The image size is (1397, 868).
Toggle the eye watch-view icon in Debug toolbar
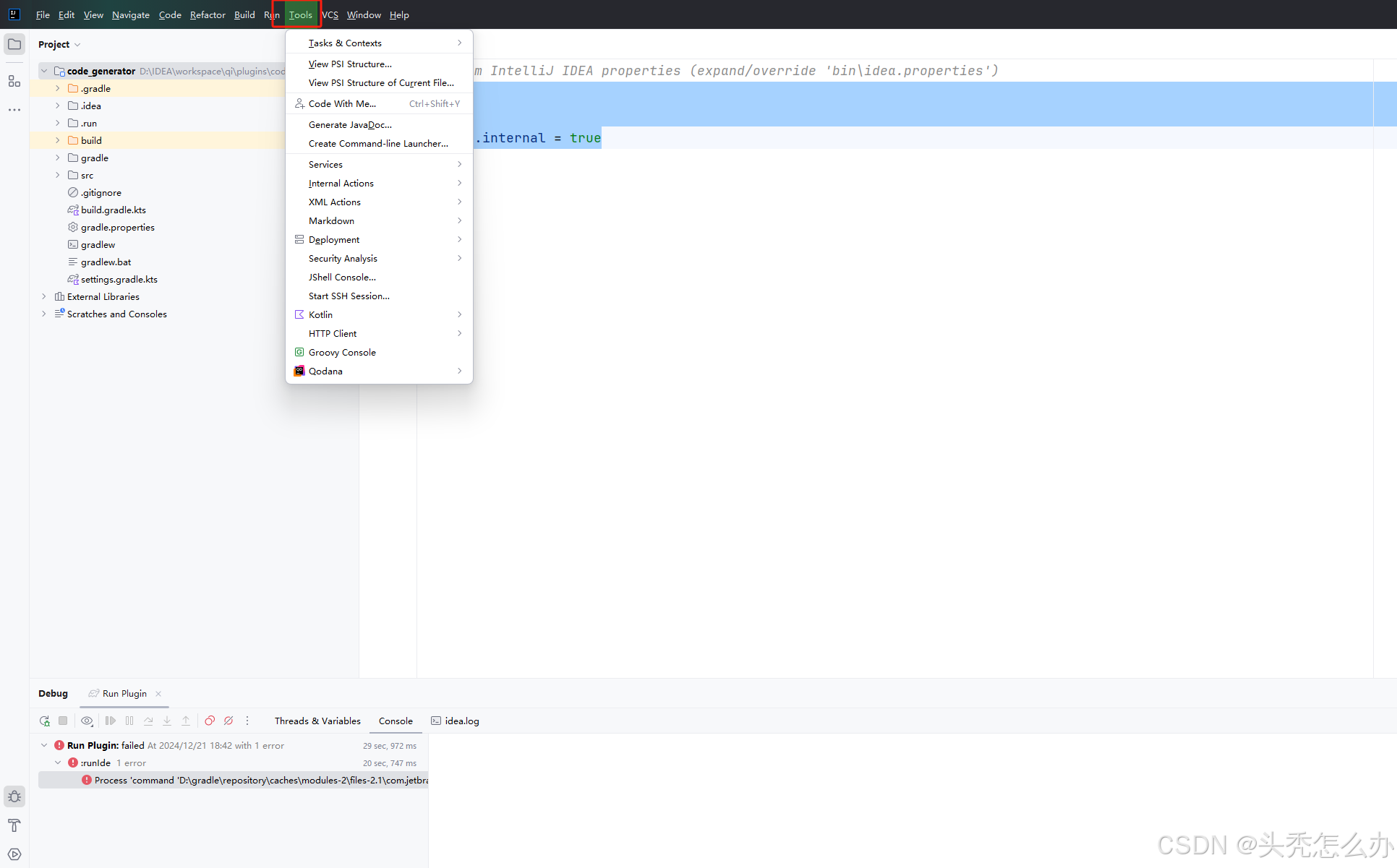pyautogui.click(x=87, y=721)
